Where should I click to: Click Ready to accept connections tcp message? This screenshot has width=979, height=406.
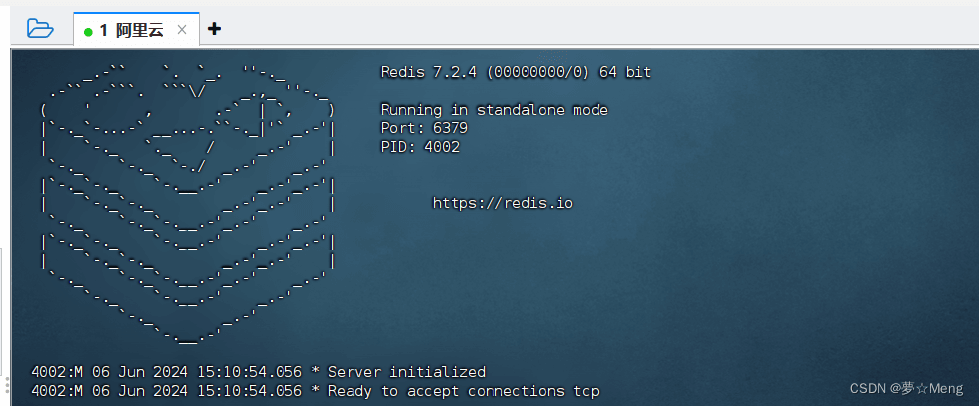click(463, 392)
